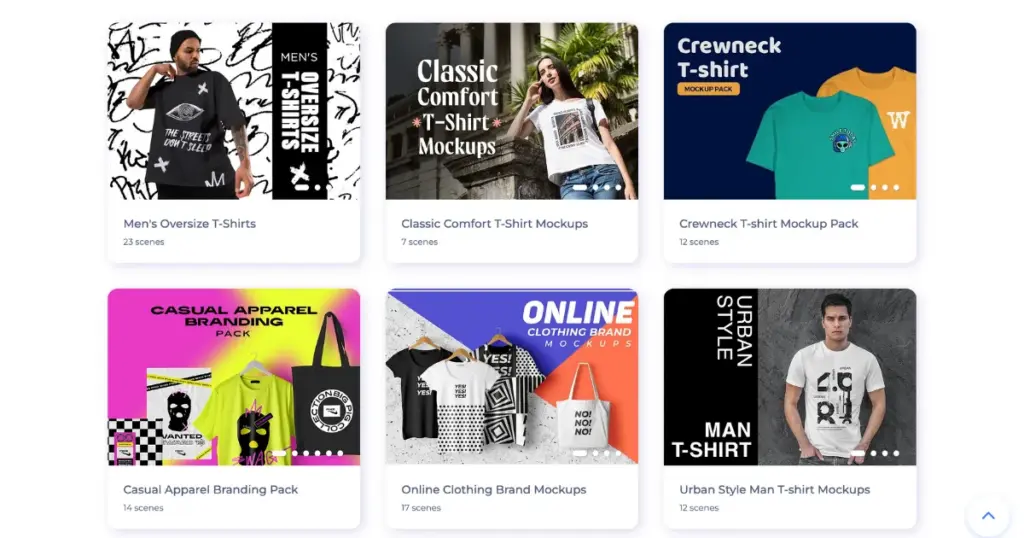Image resolution: width=1024 pixels, height=538 pixels.
Task: Jump to the last slide dot on the Urban Style image
Action: [896, 453]
